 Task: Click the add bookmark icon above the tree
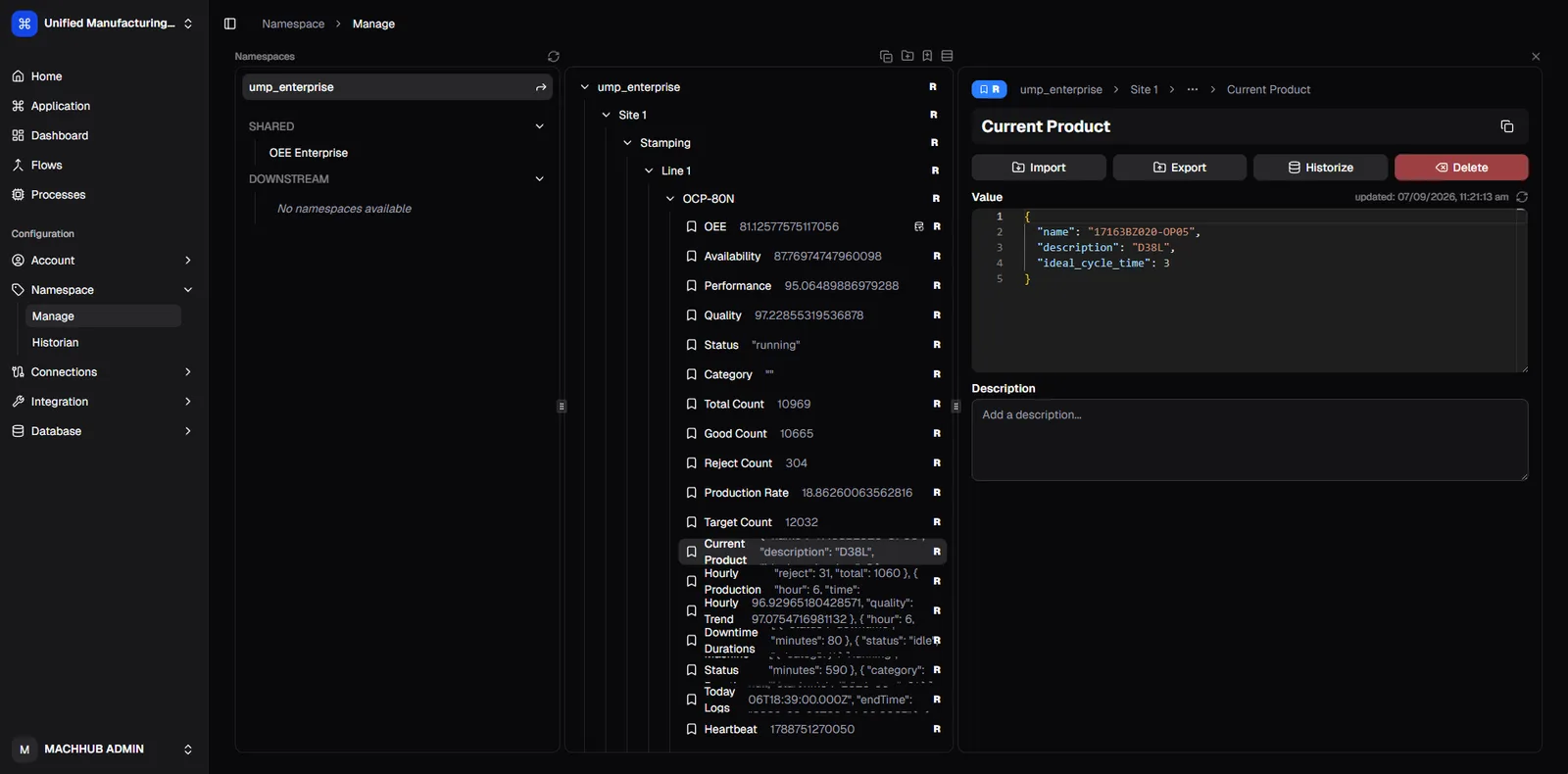[927, 57]
